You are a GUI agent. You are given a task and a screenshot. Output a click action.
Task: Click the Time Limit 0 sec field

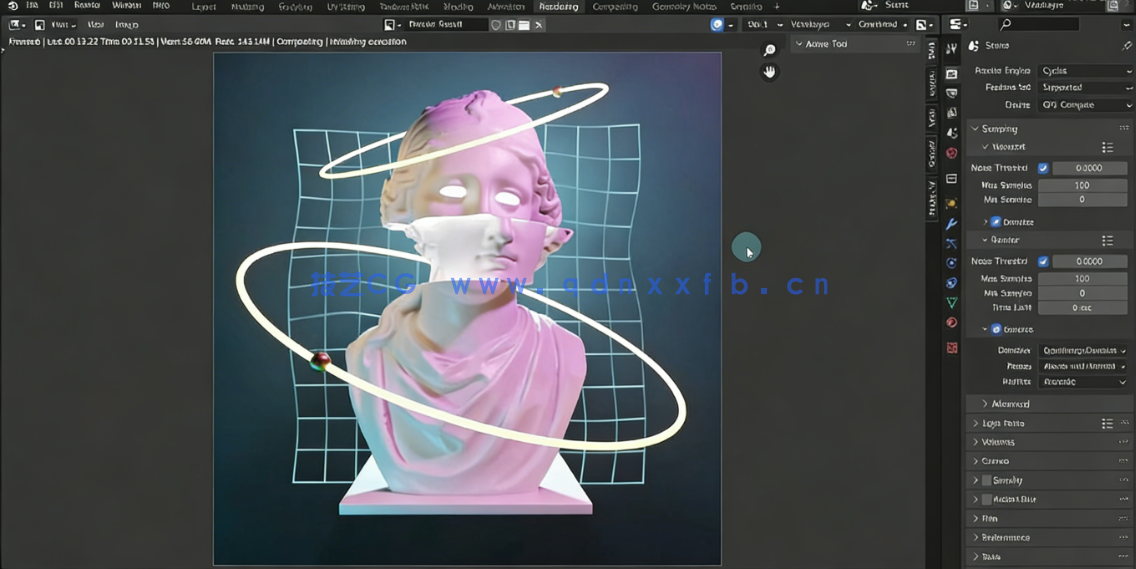(x=1082, y=308)
